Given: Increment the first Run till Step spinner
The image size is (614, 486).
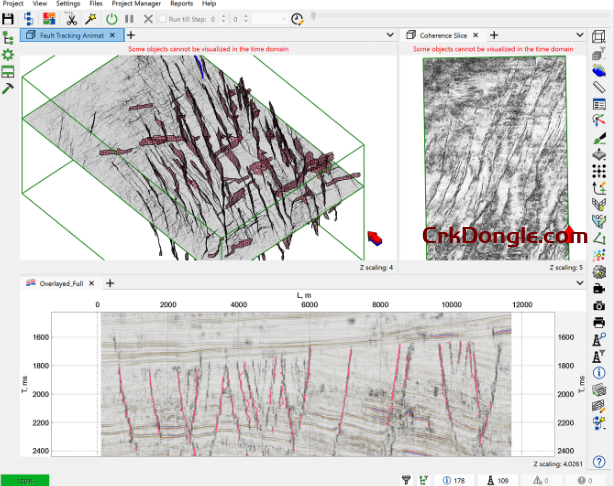Looking at the screenshot, I should [x=224, y=16].
